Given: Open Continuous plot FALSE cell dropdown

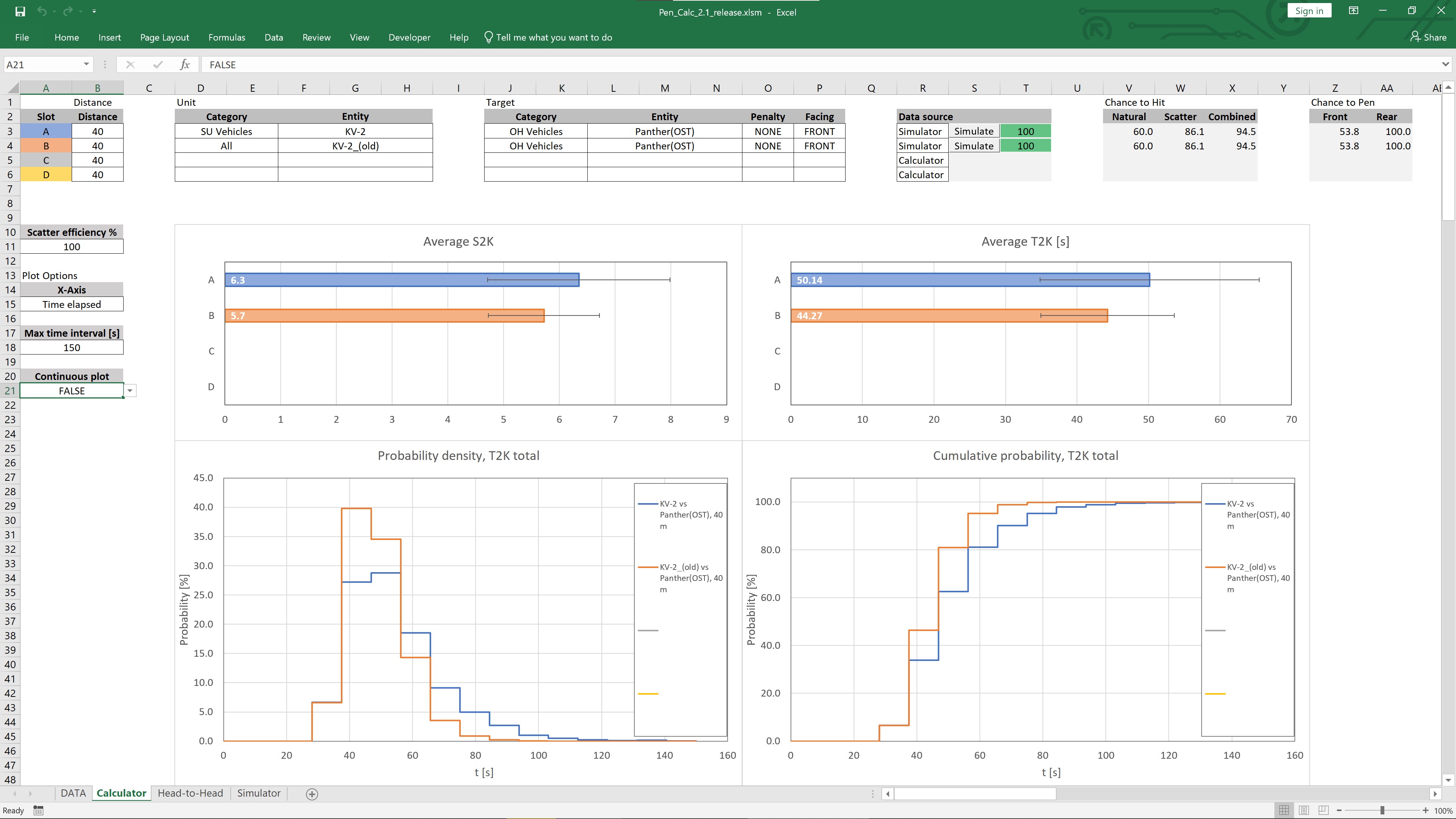Looking at the screenshot, I should [x=130, y=391].
